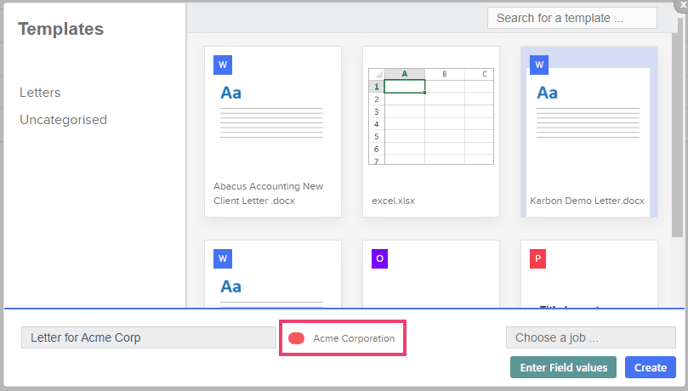Viewport: 688px width, 391px height.
Task: Click the blue Create button
Action: pos(650,367)
